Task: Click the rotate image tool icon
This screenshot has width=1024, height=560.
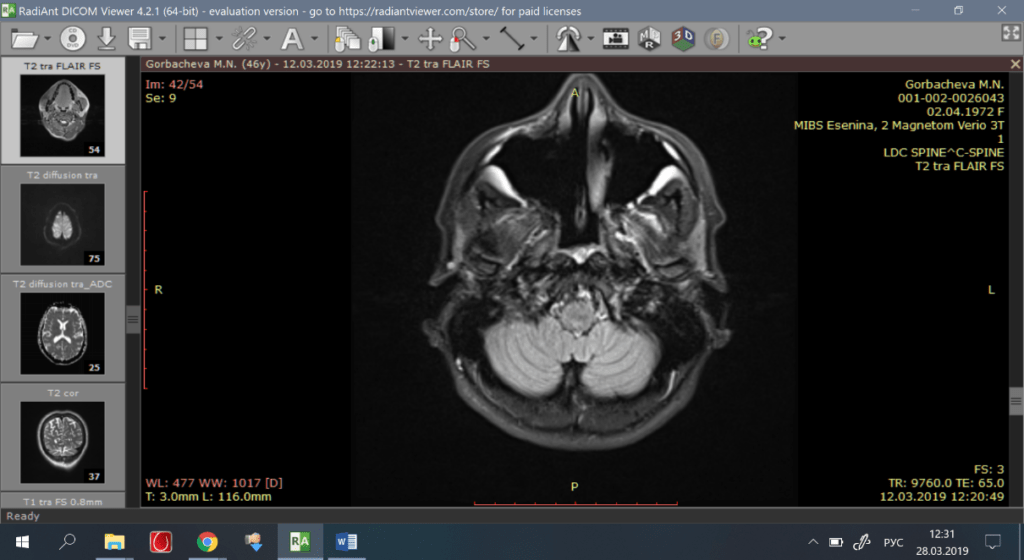Action: point(568,39)
